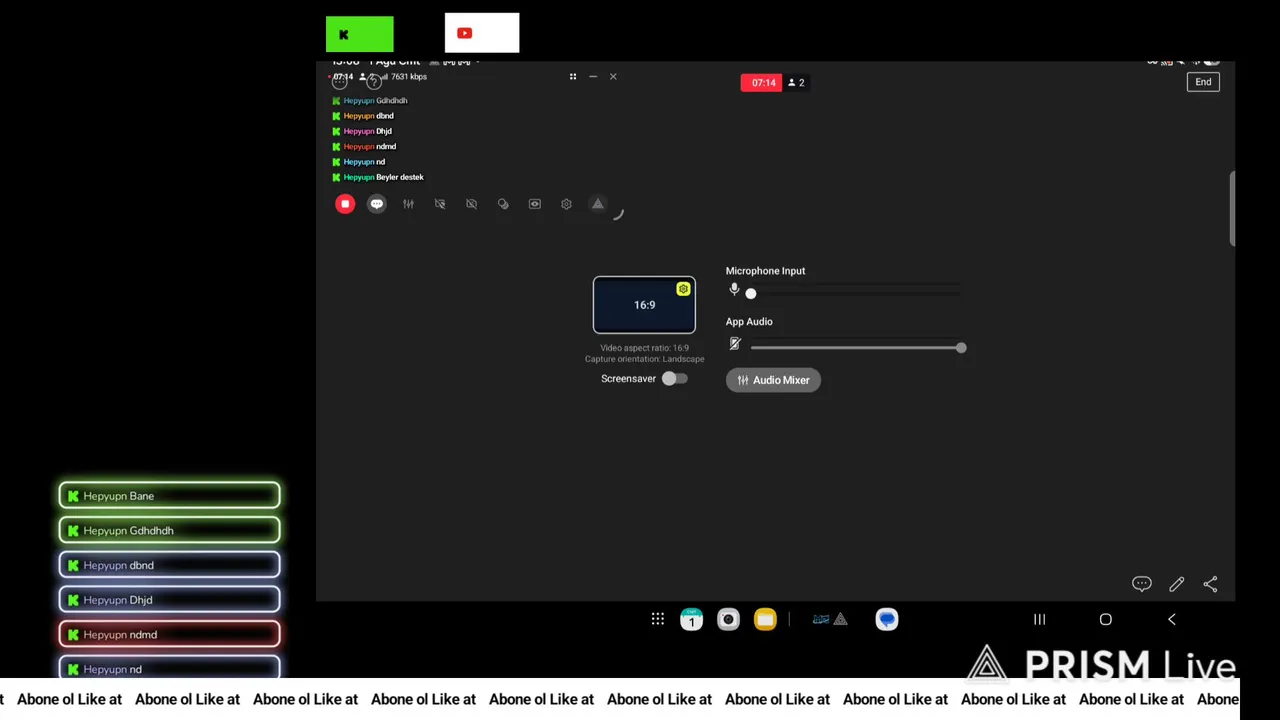
Task: Open the Camera app in taskbar
Action: 728,620
